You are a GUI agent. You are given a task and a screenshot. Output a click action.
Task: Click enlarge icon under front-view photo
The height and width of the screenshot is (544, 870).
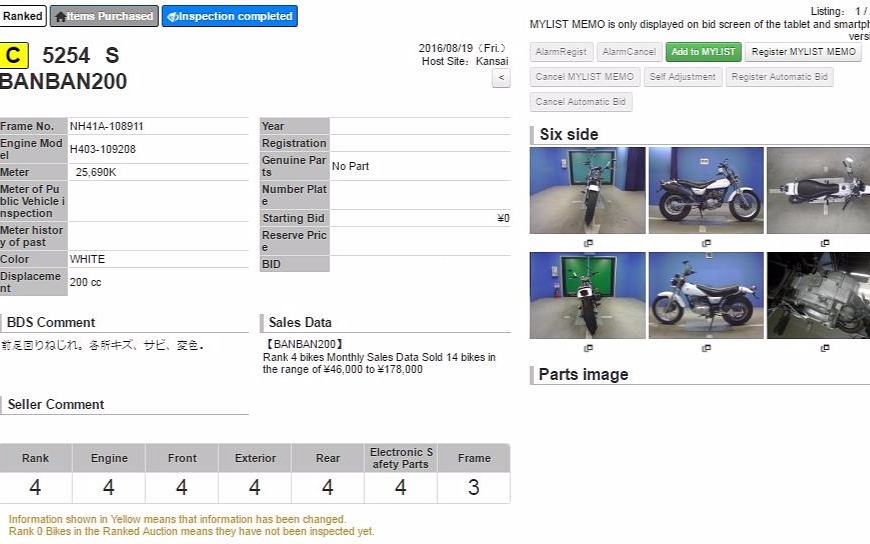click(x=588, y=243)
